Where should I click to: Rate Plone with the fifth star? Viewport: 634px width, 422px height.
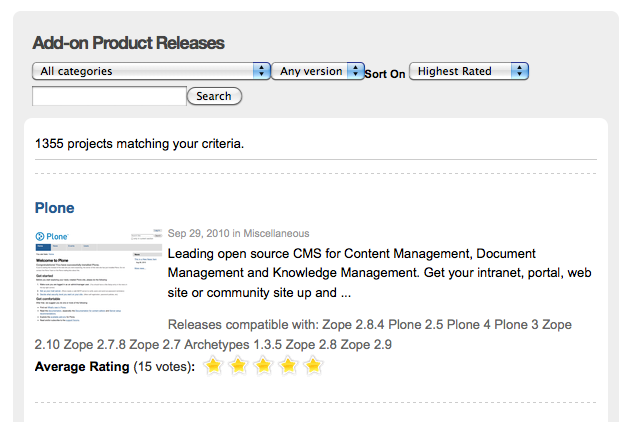[313, 366]
